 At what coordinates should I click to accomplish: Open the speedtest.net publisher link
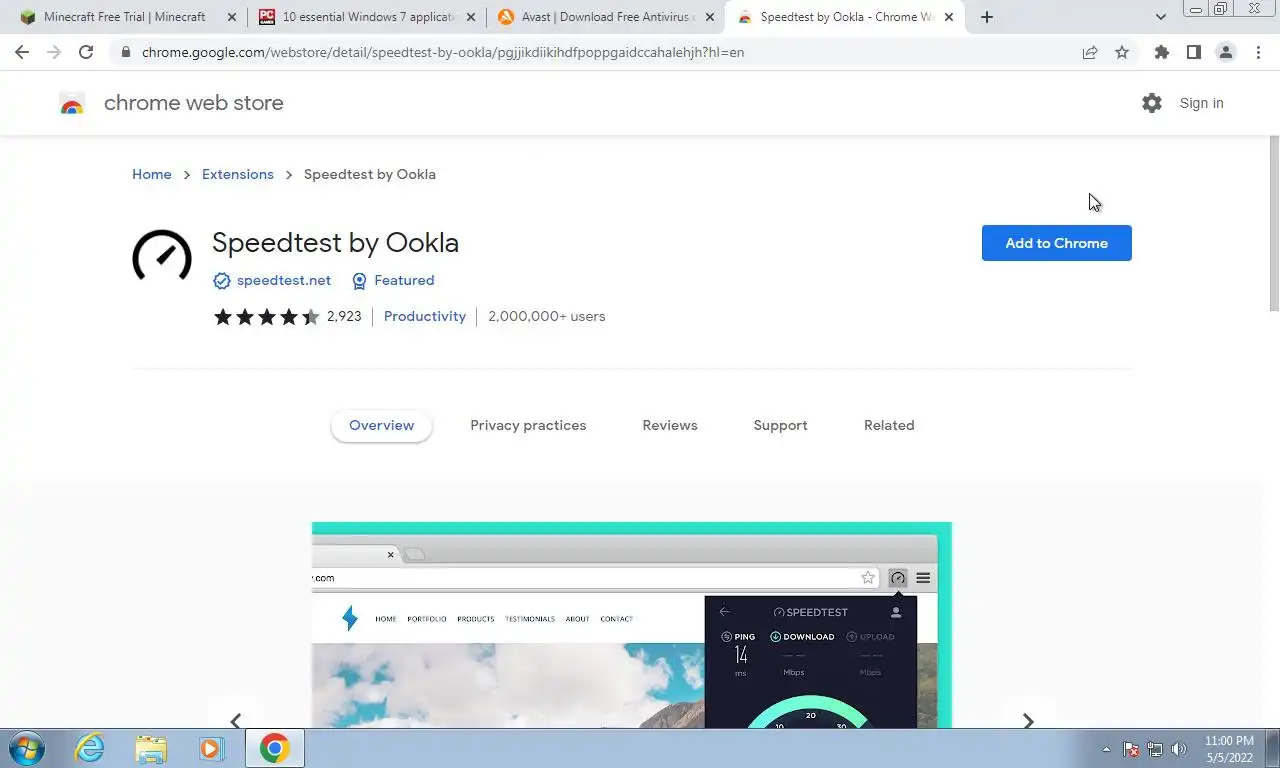(x=284, y=281)
